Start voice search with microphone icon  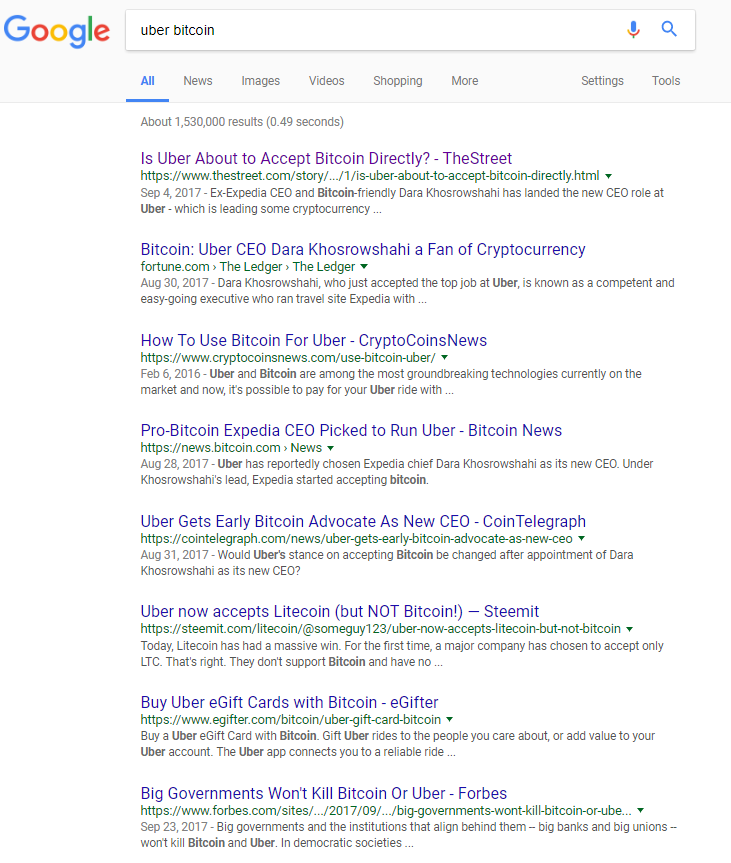(634, 29)
